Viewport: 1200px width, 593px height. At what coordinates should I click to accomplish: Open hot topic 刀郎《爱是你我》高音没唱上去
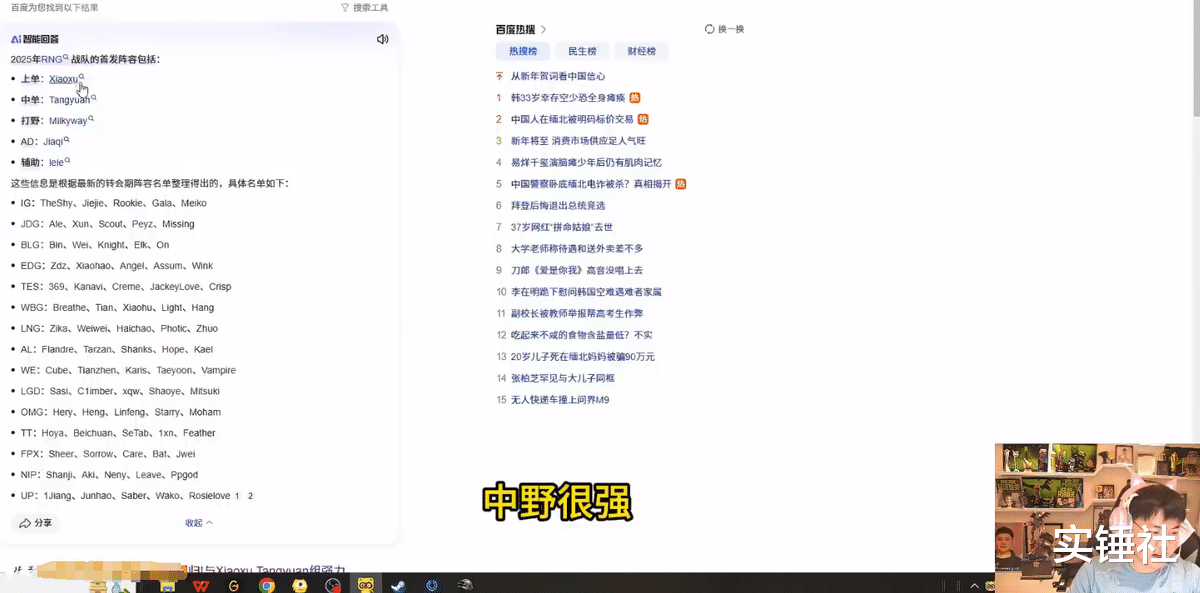pos(577,270)
